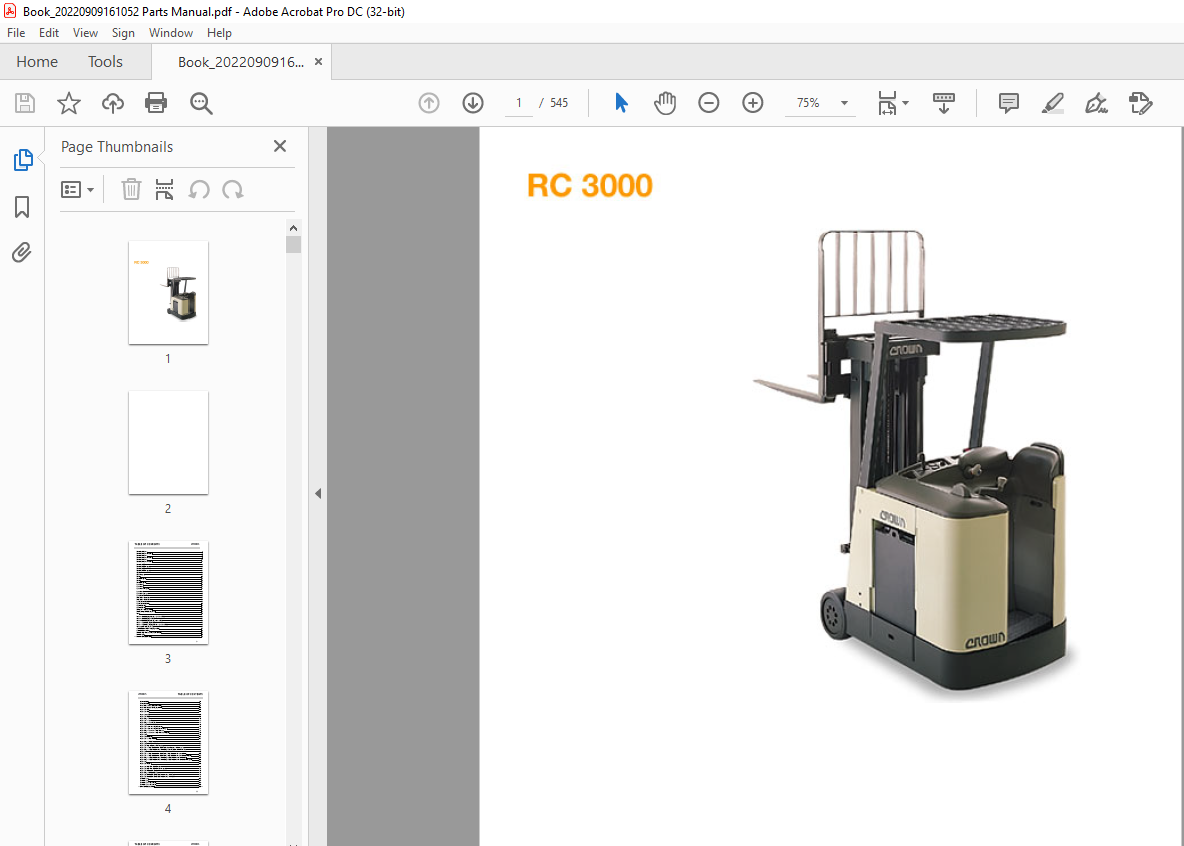This screenshot has height=846, width=1184.
Task: Expand page display options arrow
Action: 905,103
